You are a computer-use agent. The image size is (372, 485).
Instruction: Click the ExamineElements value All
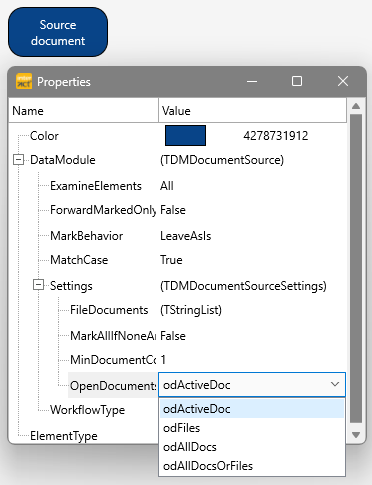pyautogui.click(x=167, y=186)
